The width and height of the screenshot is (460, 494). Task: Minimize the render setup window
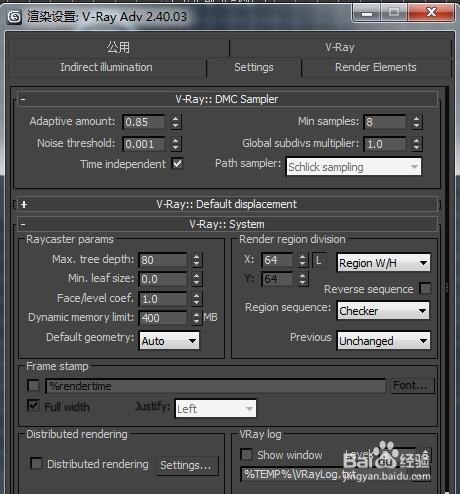coord(367,14)
